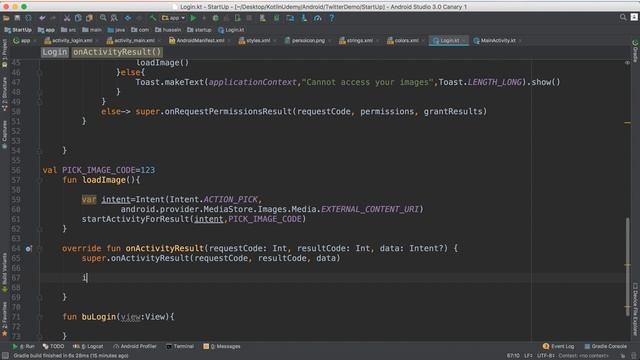
Task: Open the Android Profiler tool window
Action: pos(135,346)
